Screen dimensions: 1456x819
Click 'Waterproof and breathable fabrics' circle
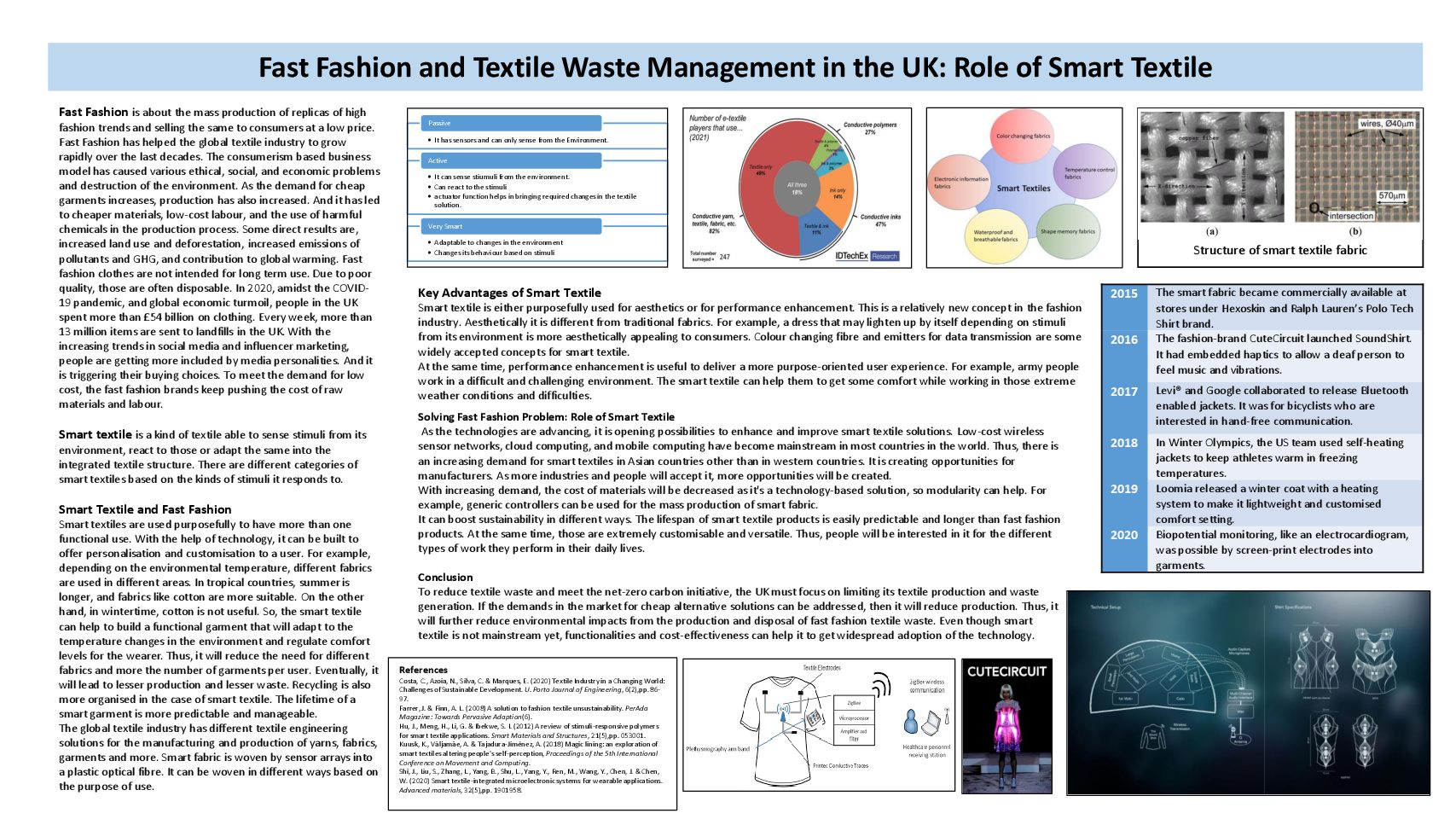click(x=995, y=234)
